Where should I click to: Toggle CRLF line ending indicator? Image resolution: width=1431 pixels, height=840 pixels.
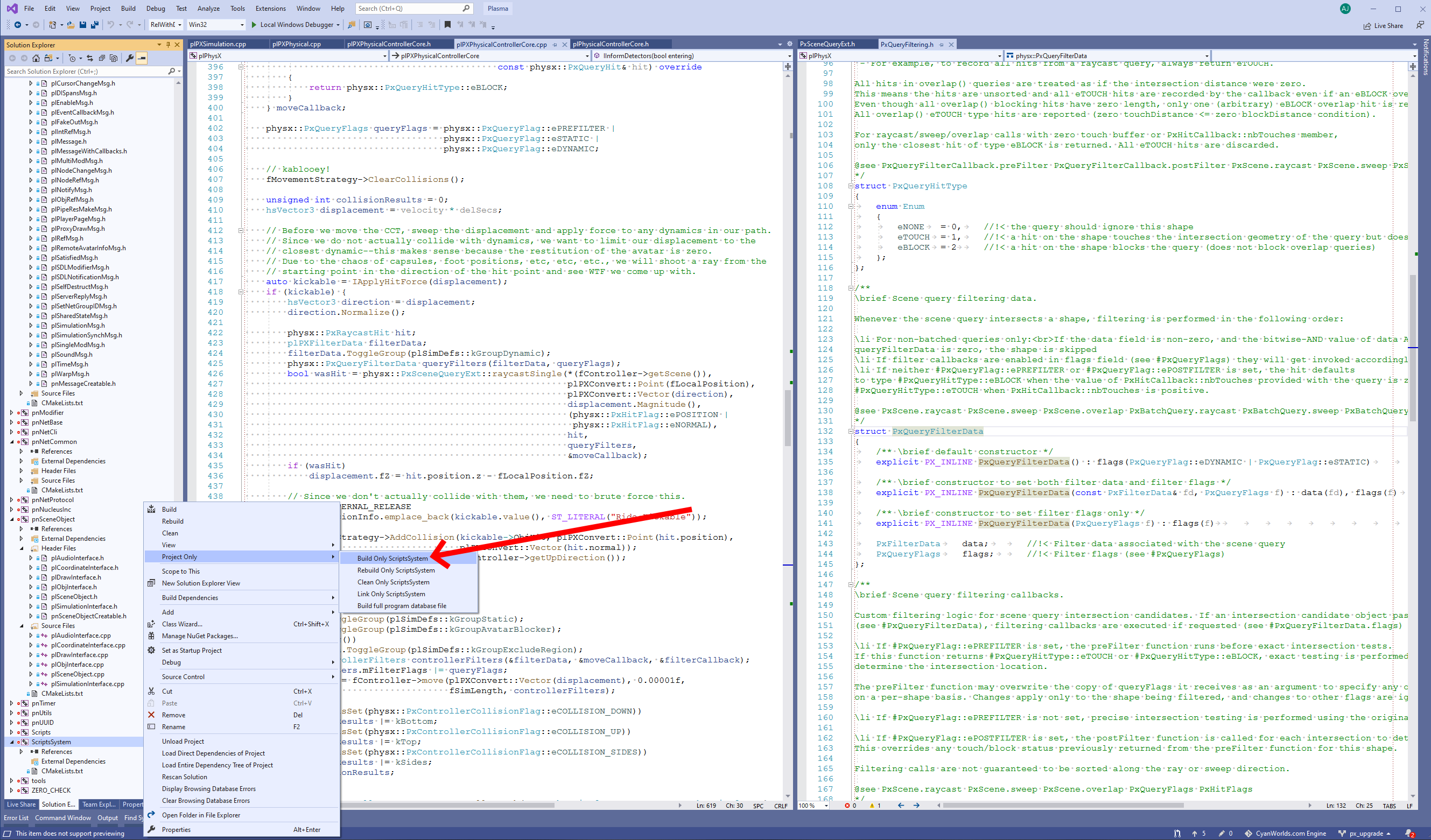780,806
